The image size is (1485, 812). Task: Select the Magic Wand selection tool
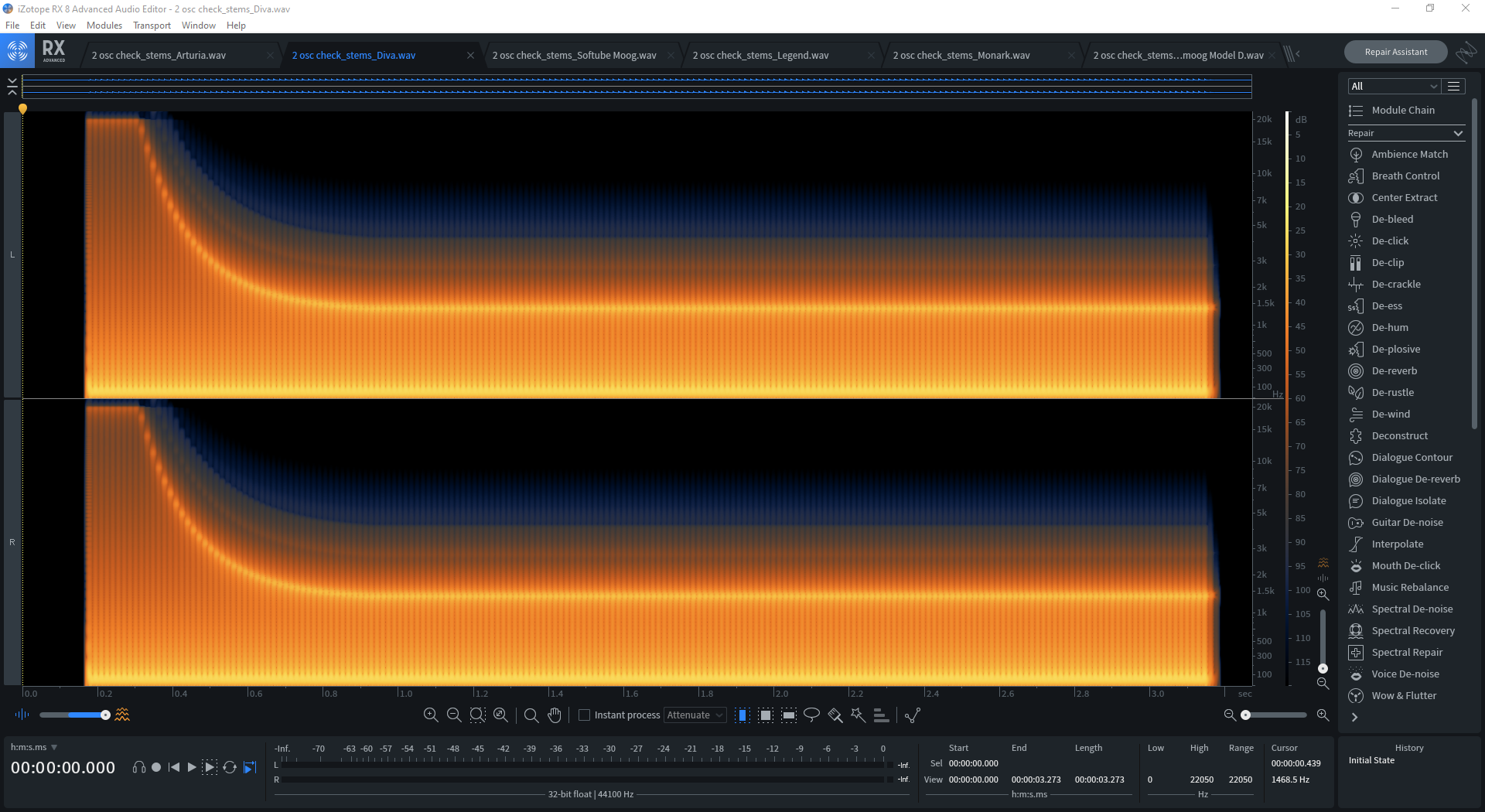point(858,715)
